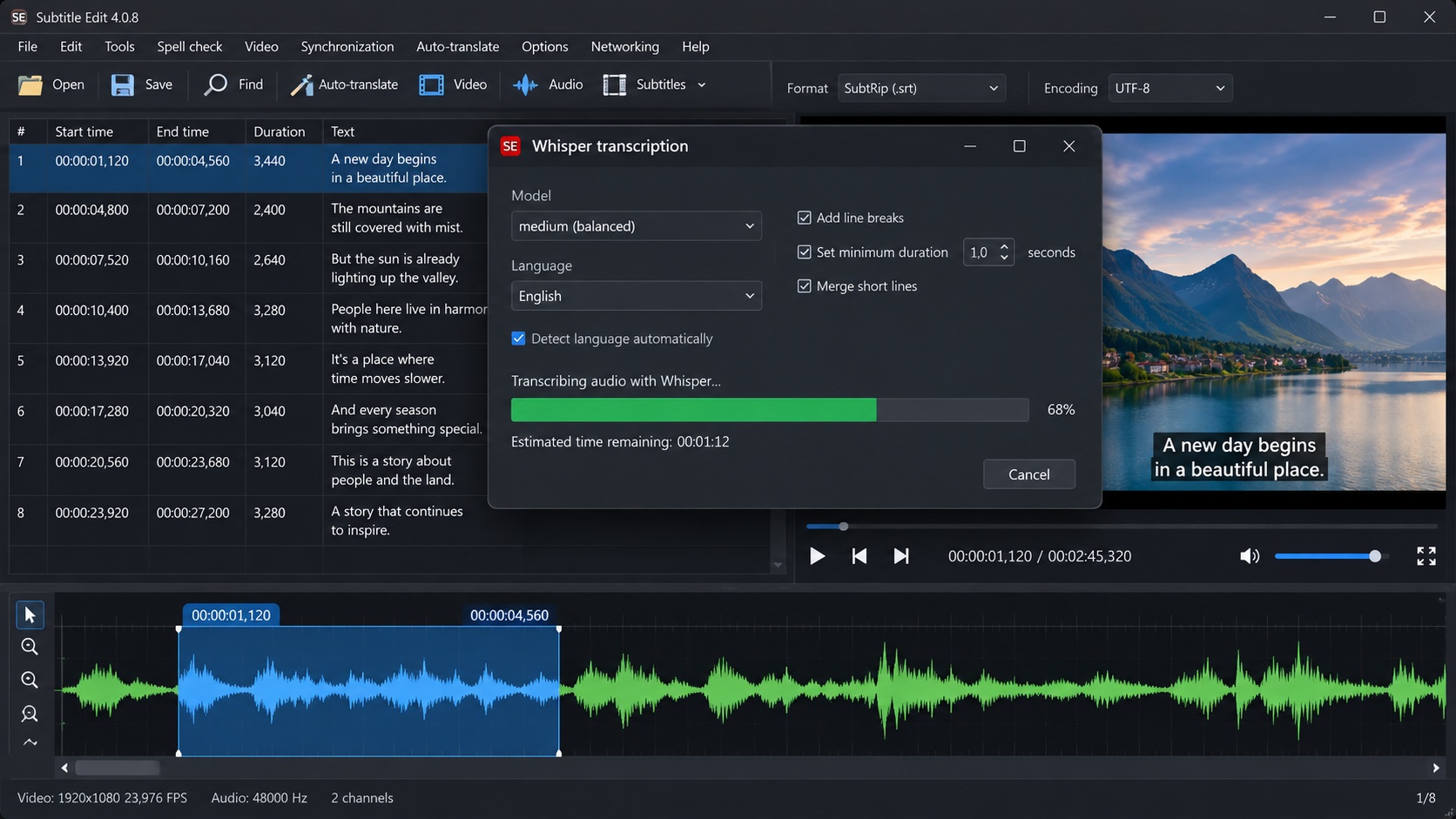This screenshot has height=819, width=1456.
Task: Open the Help menu
Action: tap(696, 46)
